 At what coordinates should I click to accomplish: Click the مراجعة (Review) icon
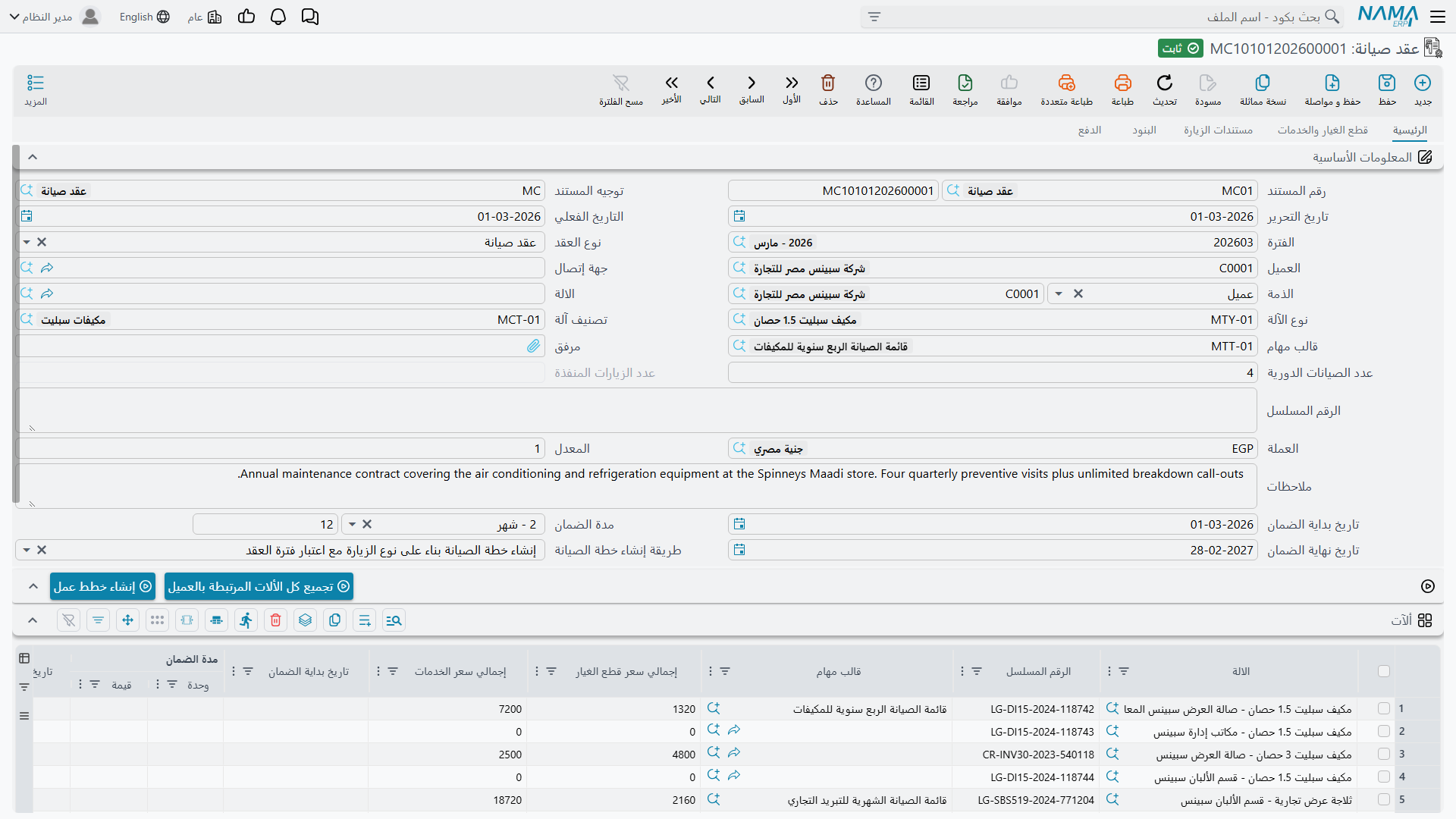(x=965, y=83)
